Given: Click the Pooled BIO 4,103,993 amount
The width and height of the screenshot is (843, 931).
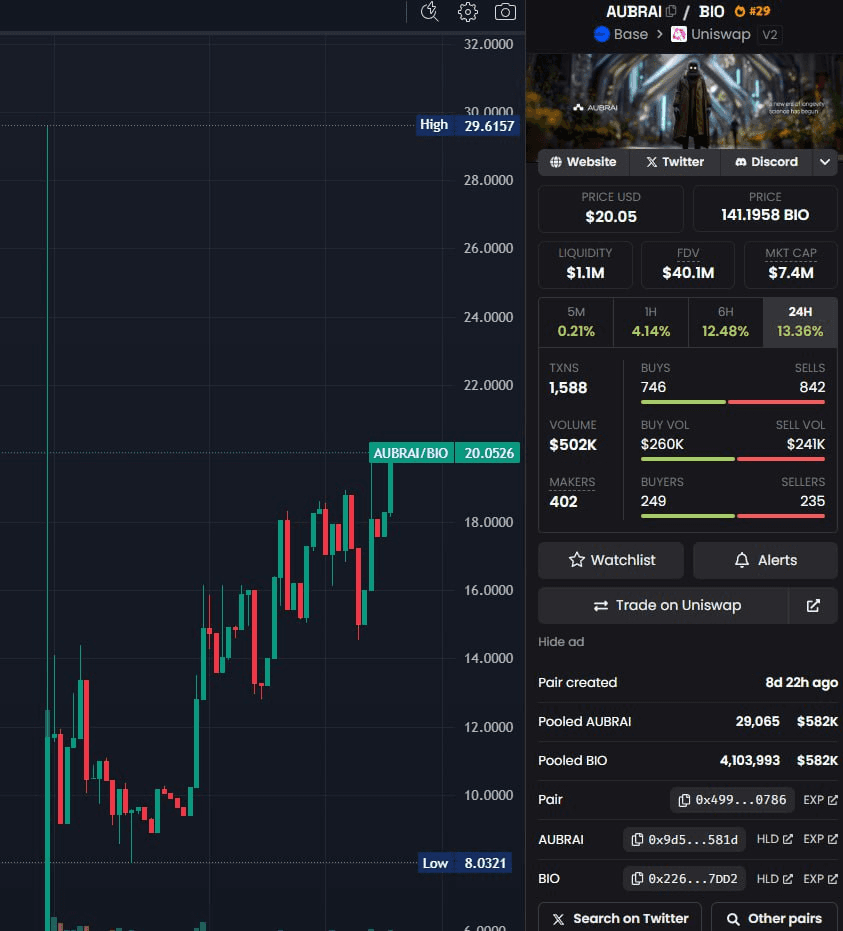Looking at the screenshot, I should coord(750,761).
